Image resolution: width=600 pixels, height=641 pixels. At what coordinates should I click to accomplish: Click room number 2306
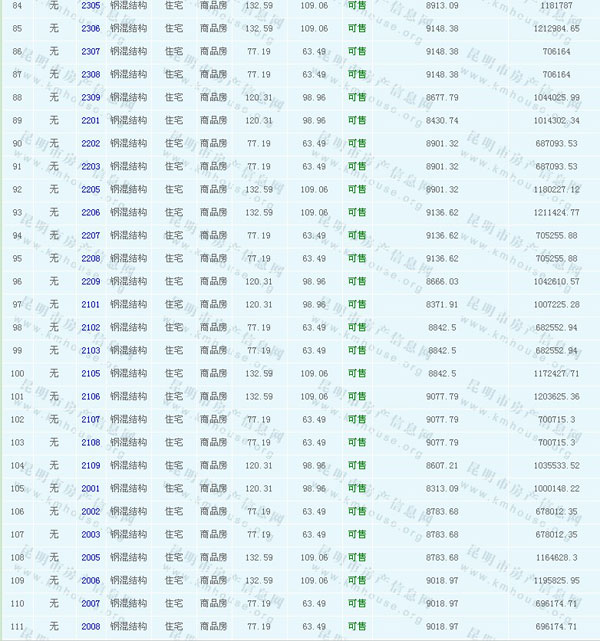point(90,28)
